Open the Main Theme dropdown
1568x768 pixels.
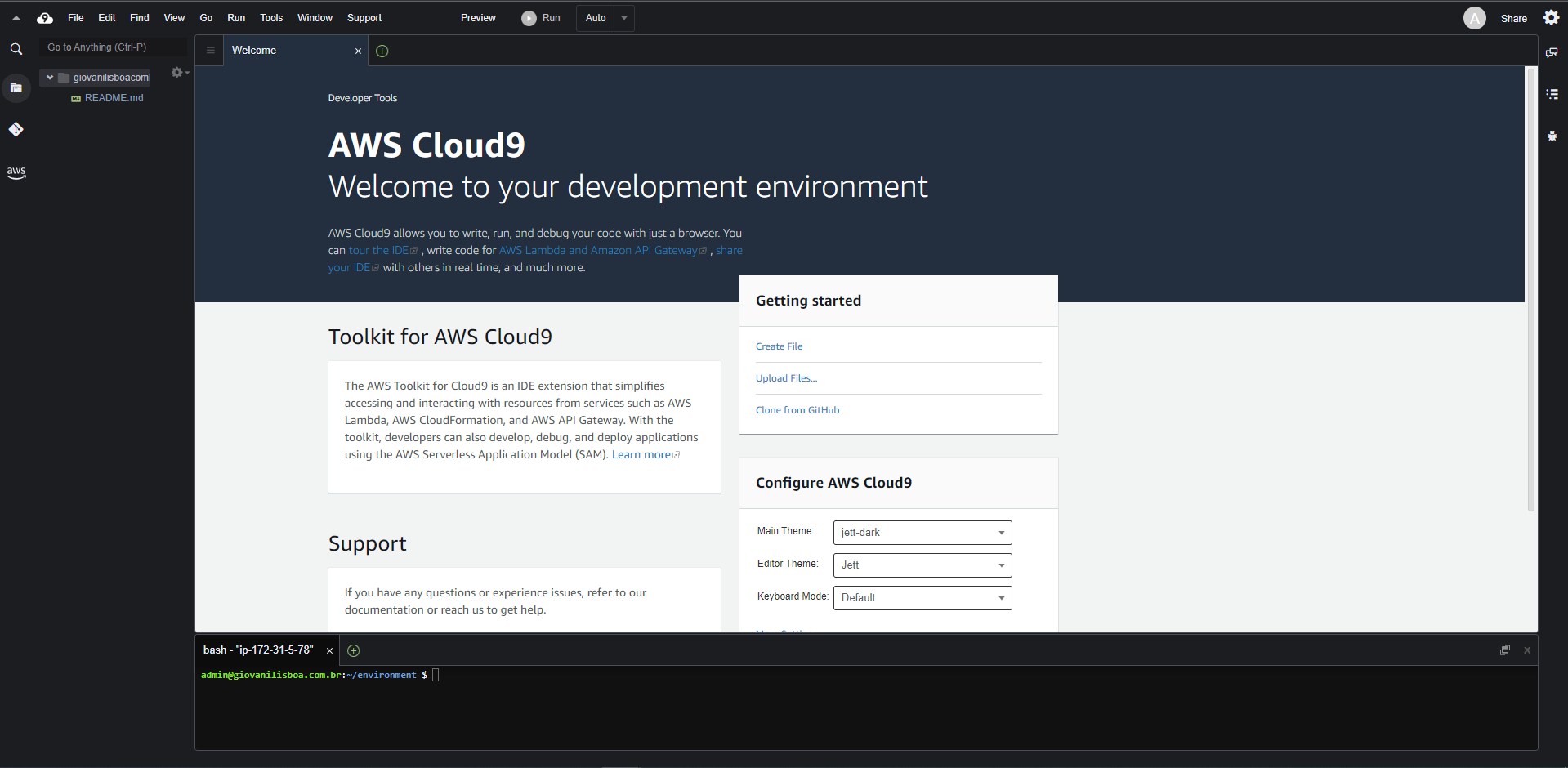[x=922, y=533]
